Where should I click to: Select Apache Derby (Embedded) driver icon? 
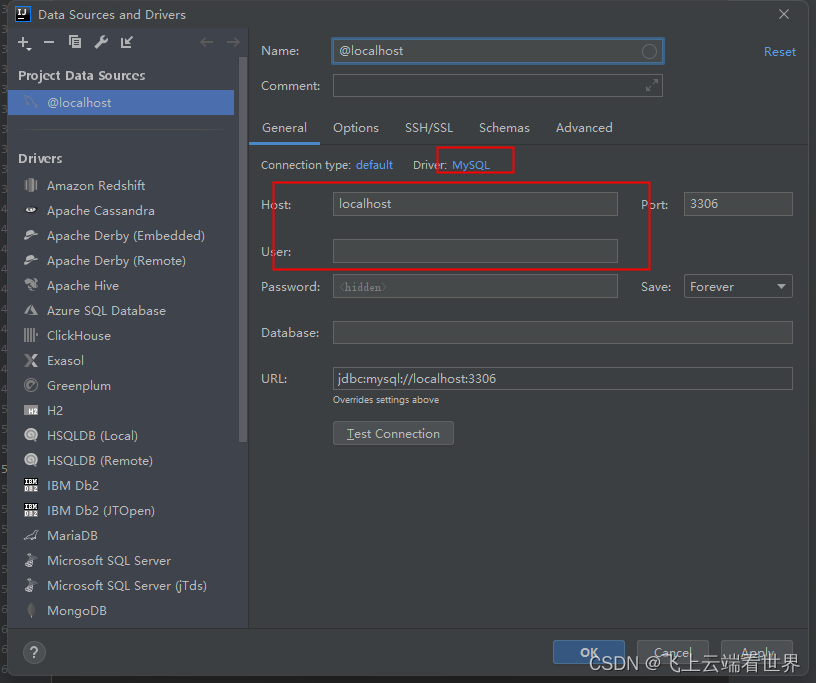pyautogui.click(x=31, y=235)
